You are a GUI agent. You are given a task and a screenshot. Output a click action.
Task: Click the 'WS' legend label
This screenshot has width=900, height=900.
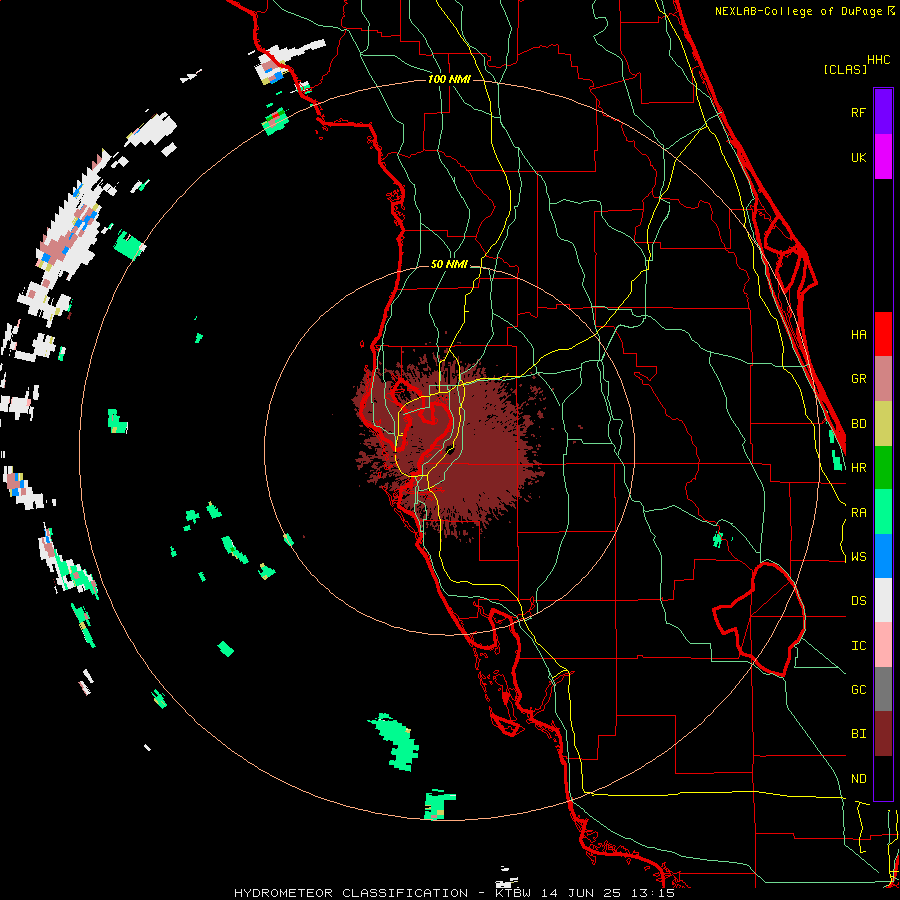coord(859,557)
